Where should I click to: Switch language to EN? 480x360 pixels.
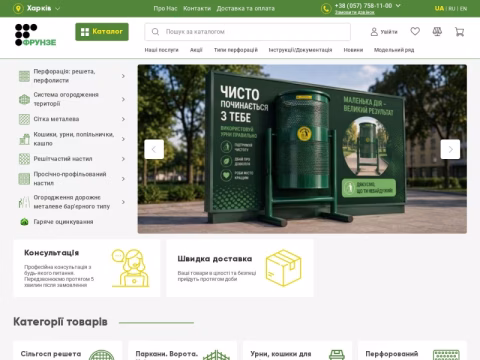coord(464,9)
